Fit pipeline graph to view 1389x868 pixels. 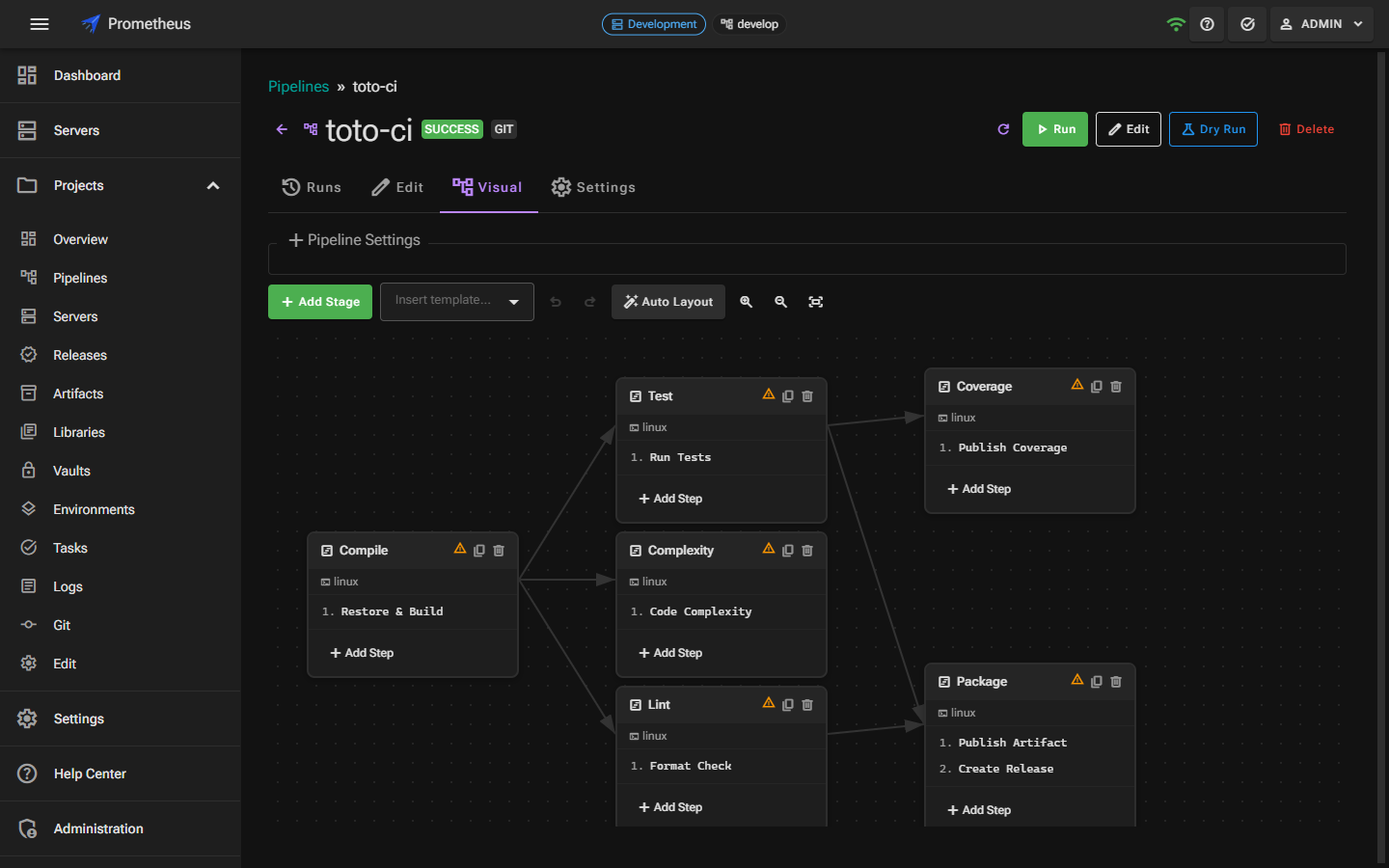point(816,302)
